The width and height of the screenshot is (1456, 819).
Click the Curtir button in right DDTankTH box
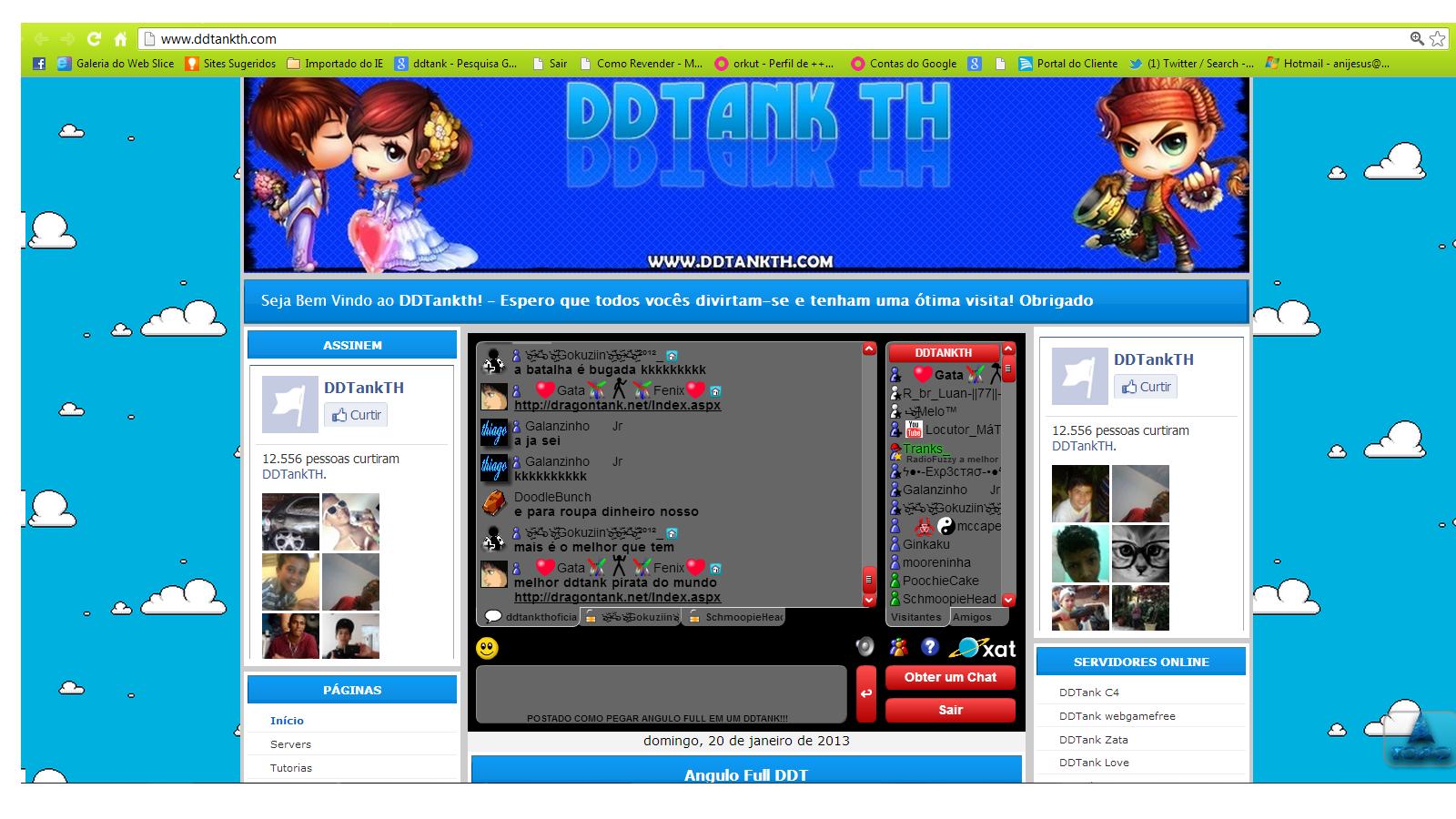(1146, 387)
